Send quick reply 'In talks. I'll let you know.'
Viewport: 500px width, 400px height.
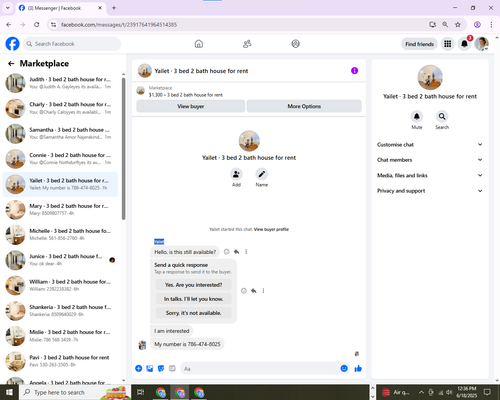point(193,299)
